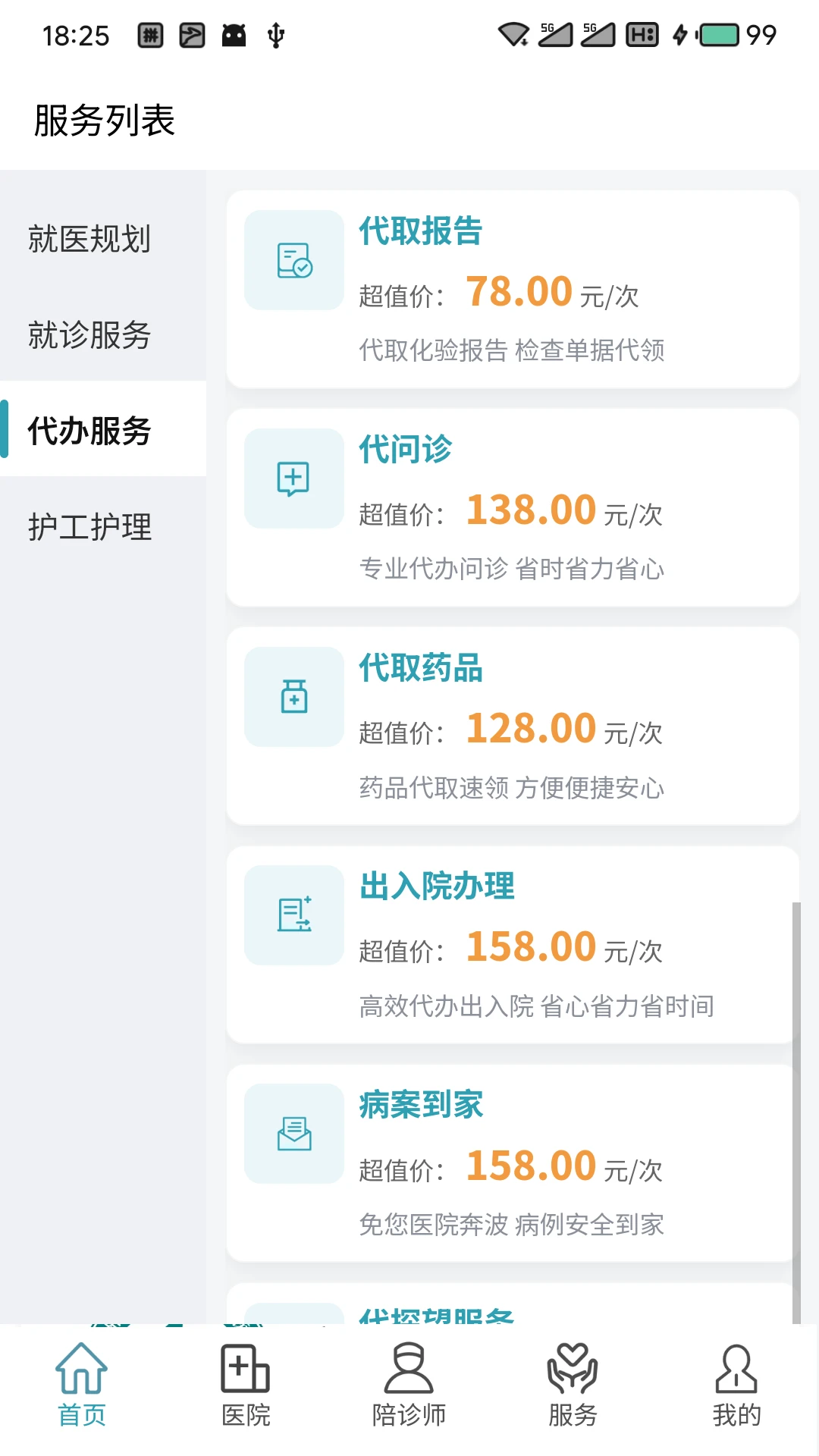The height and width of the screenshot is (1456, 819).
Task: Go to 首页 home icon
Action: [82, 1368]
